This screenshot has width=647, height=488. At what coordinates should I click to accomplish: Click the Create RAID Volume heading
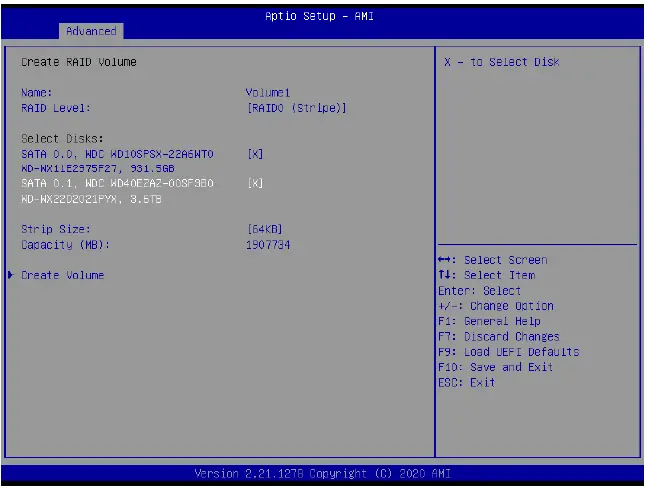(x=79, y=62)
